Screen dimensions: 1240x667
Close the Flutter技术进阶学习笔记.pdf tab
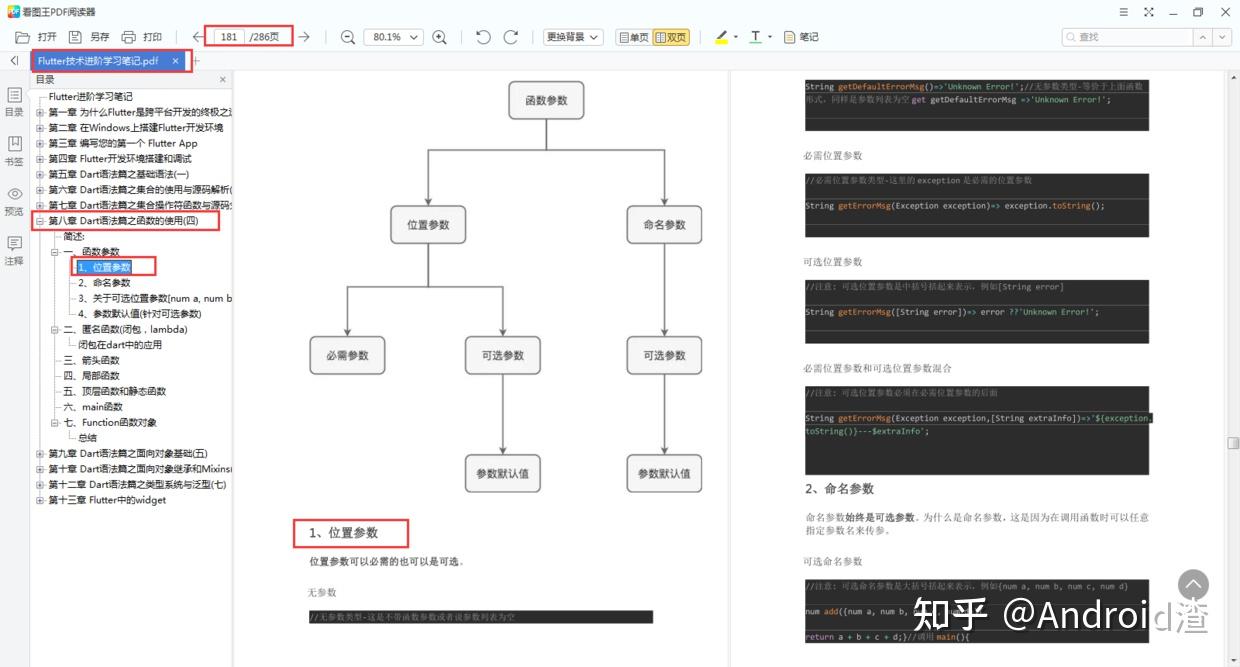[176, 61]
